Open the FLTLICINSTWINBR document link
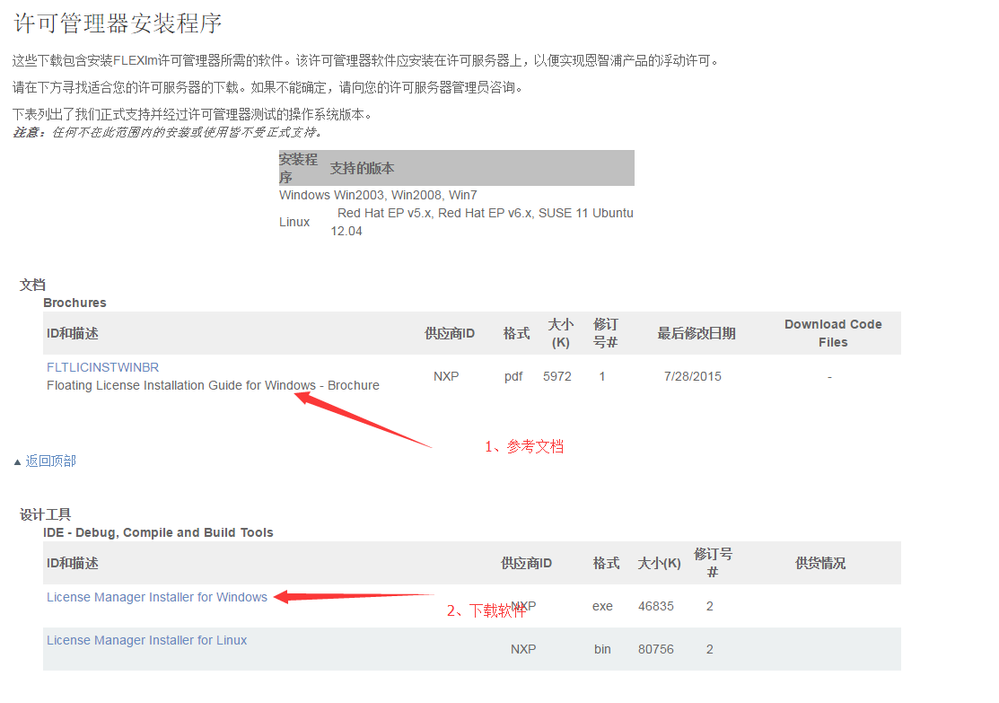This screenshot has width=999, height=703. coord(103,367)
